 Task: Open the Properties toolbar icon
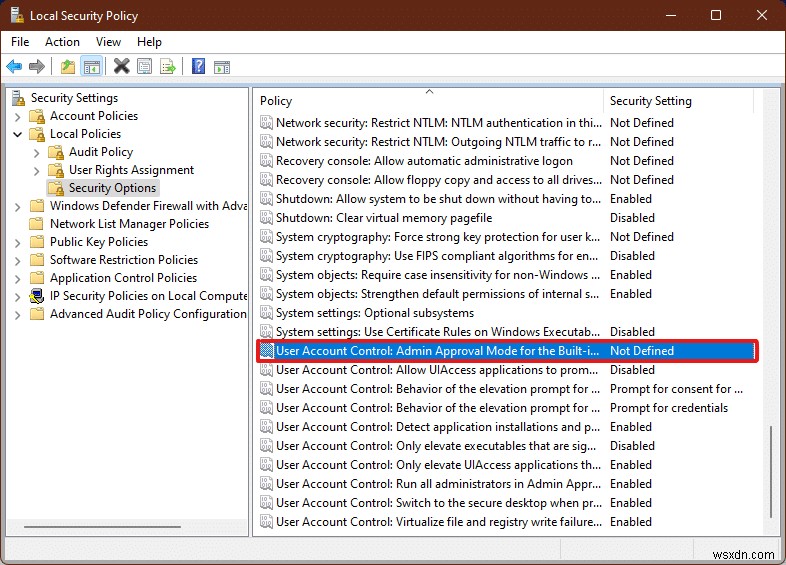point(144,66)
